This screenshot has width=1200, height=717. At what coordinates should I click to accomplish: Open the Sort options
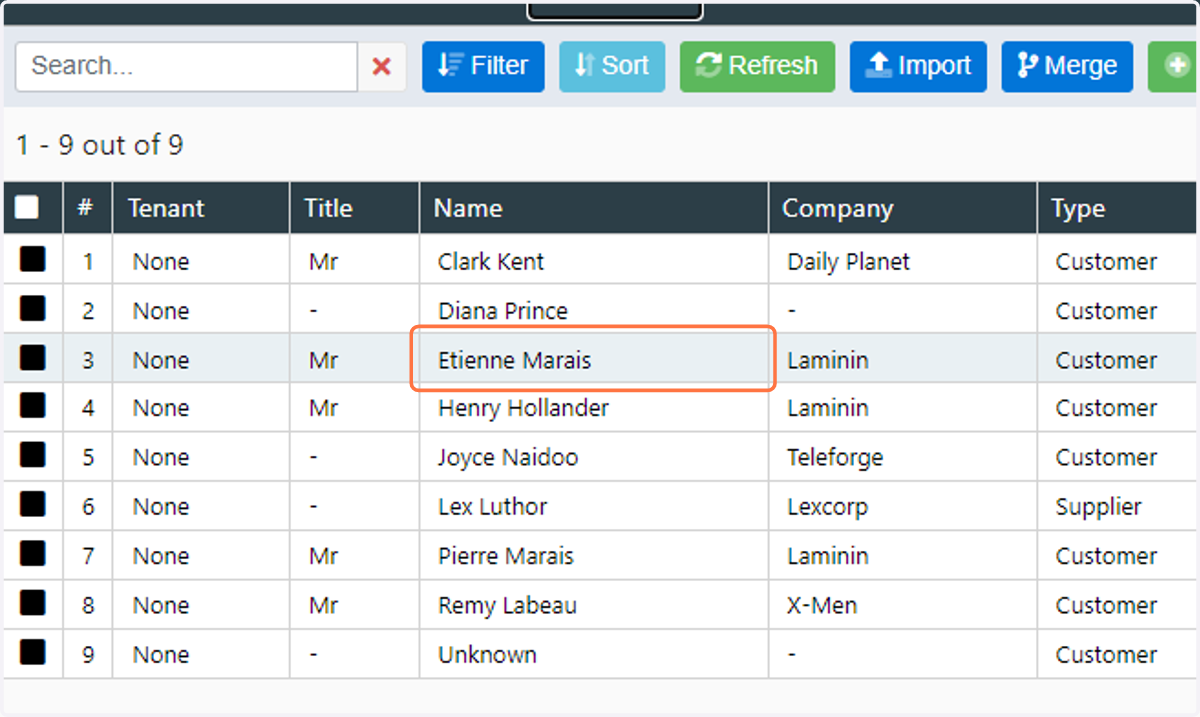pyautogui.click(x=612, y=67)
